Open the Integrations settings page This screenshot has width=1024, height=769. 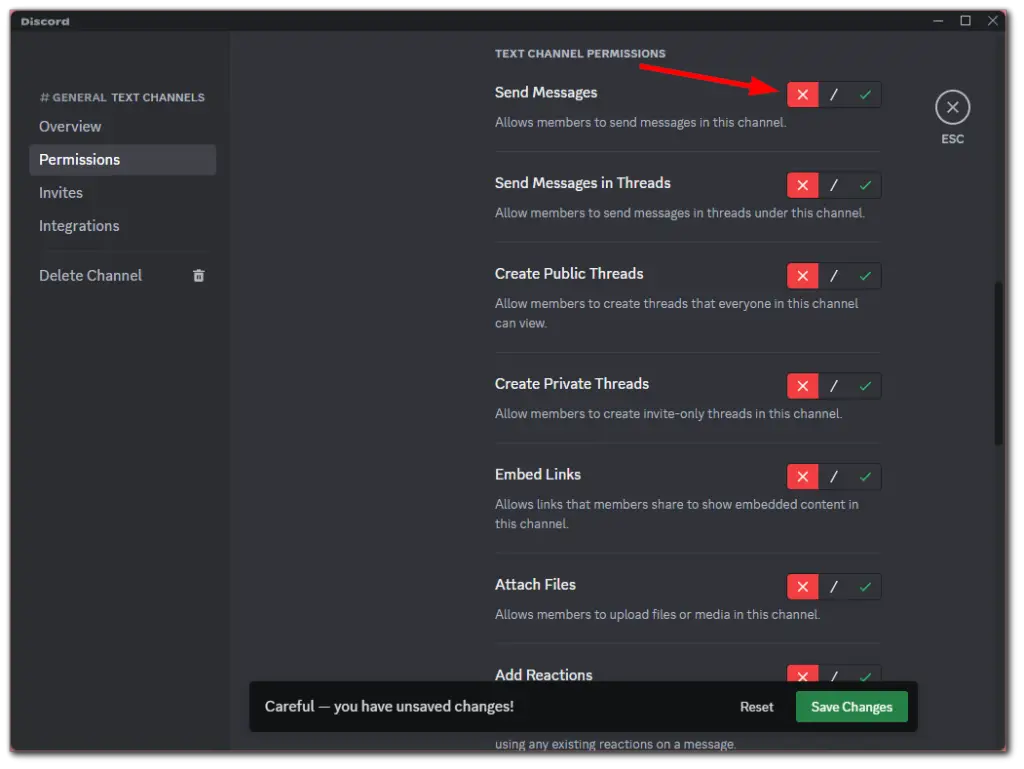click(x=79, y=225)
